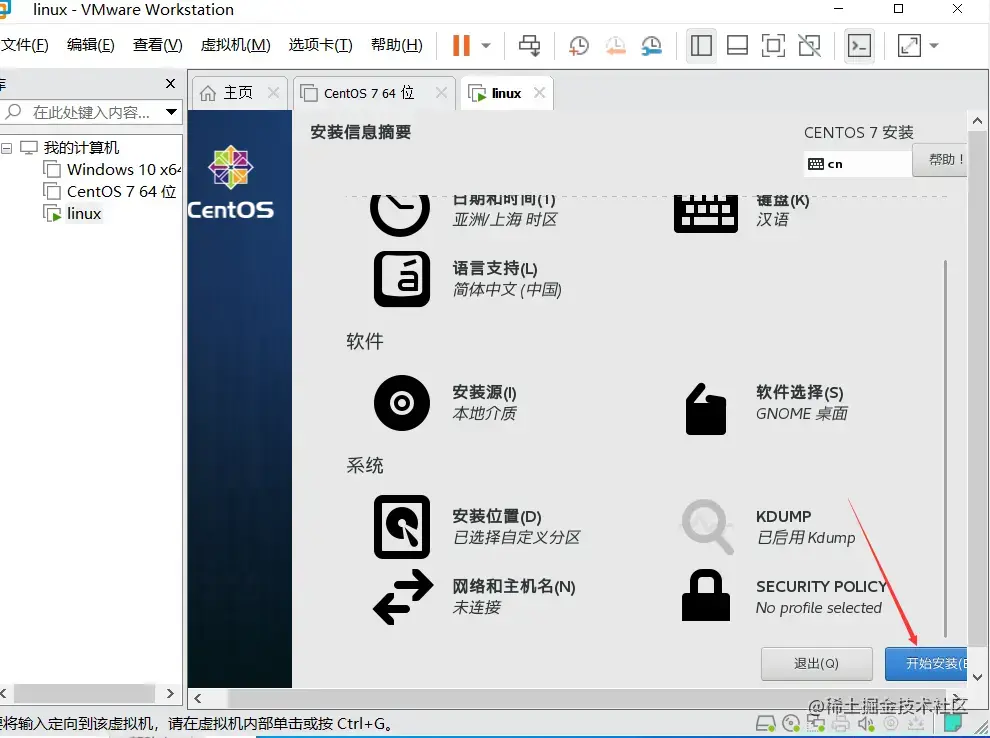The width and height of the screenshot is (990, 738).
Task: Select 我的计算机 in the library tree
Action: 81,148
